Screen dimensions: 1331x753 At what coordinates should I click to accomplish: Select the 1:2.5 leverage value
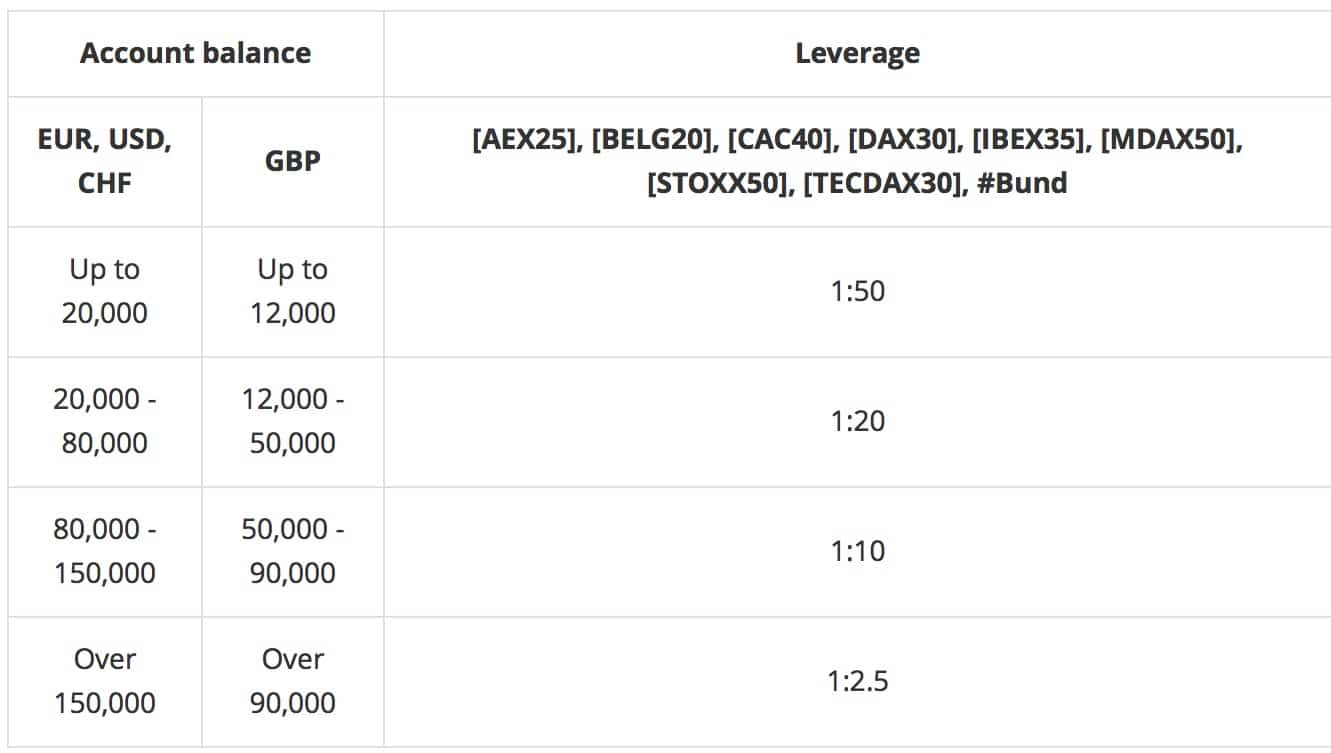point(857,682)
